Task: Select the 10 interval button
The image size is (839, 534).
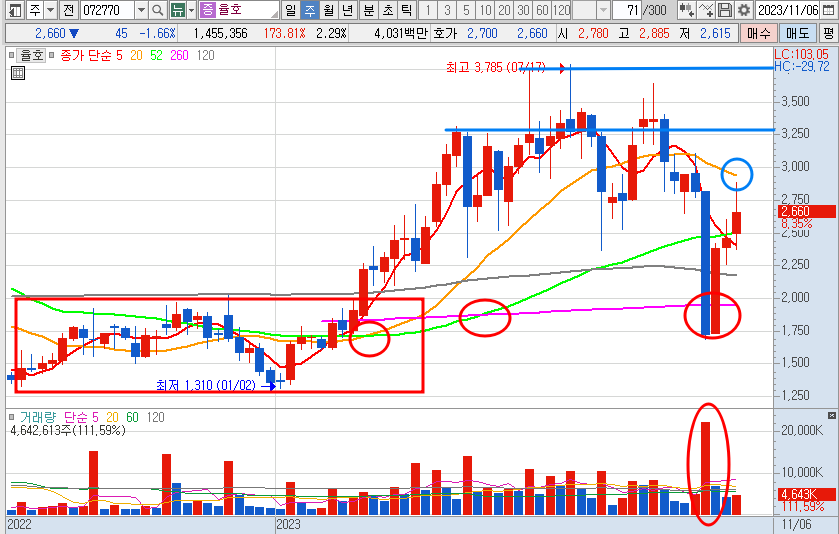Action: (485, 10)
